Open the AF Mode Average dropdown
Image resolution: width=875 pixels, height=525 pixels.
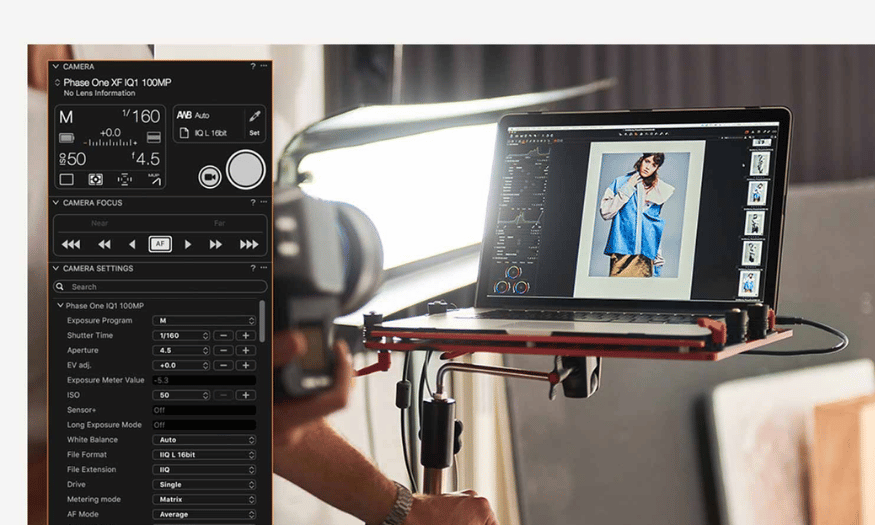click(204, 514)
